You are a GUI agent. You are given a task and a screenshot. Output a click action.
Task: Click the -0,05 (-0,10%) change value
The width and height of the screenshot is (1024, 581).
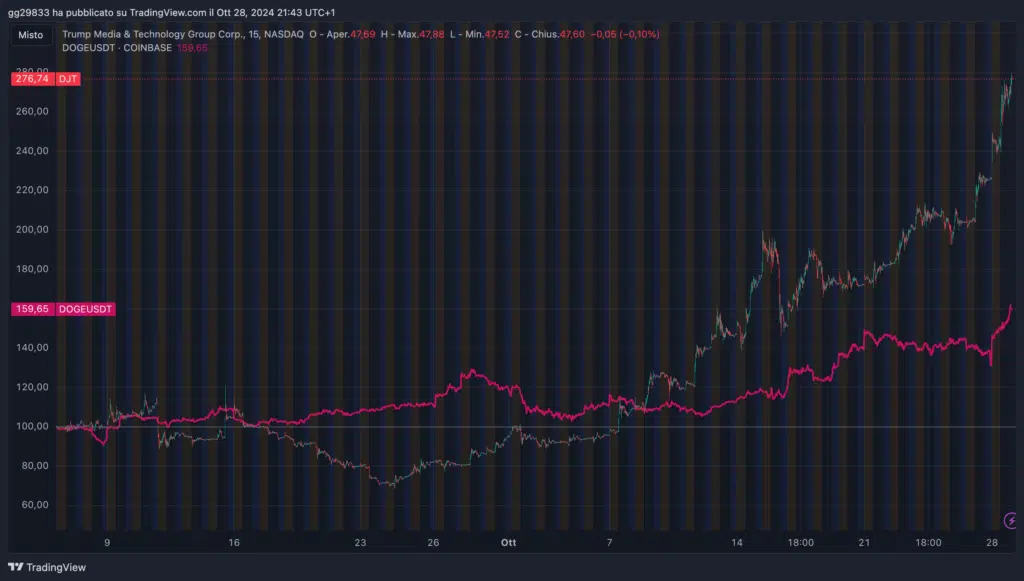click(625, 34)
